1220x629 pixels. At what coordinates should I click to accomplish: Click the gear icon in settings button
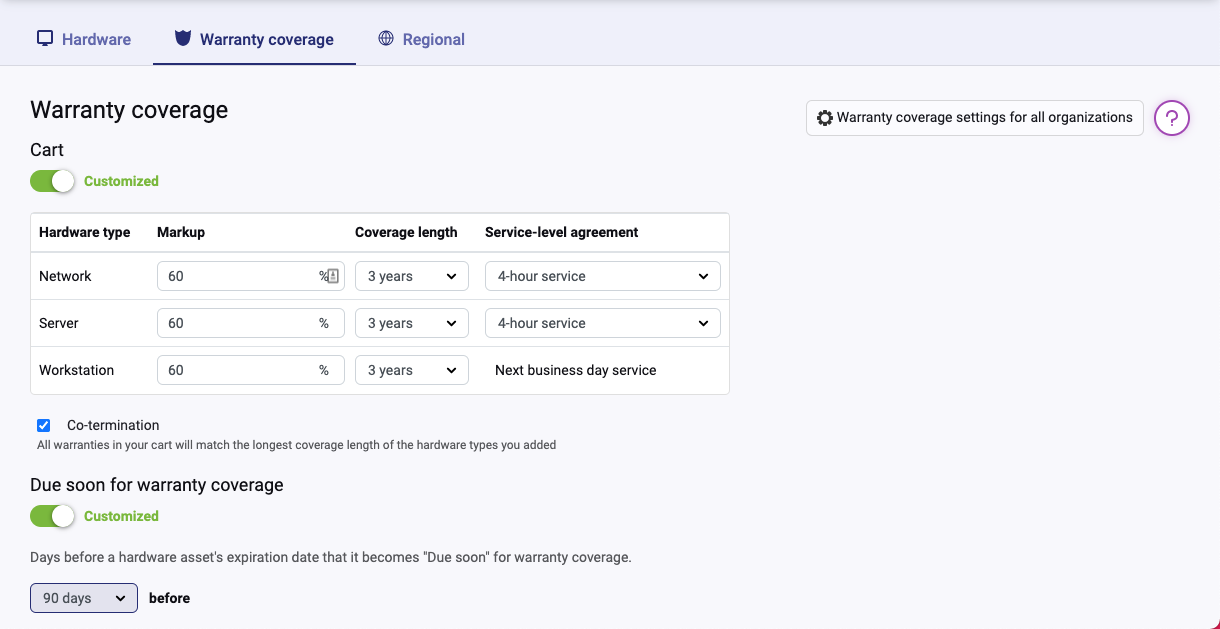pos(825,118)
